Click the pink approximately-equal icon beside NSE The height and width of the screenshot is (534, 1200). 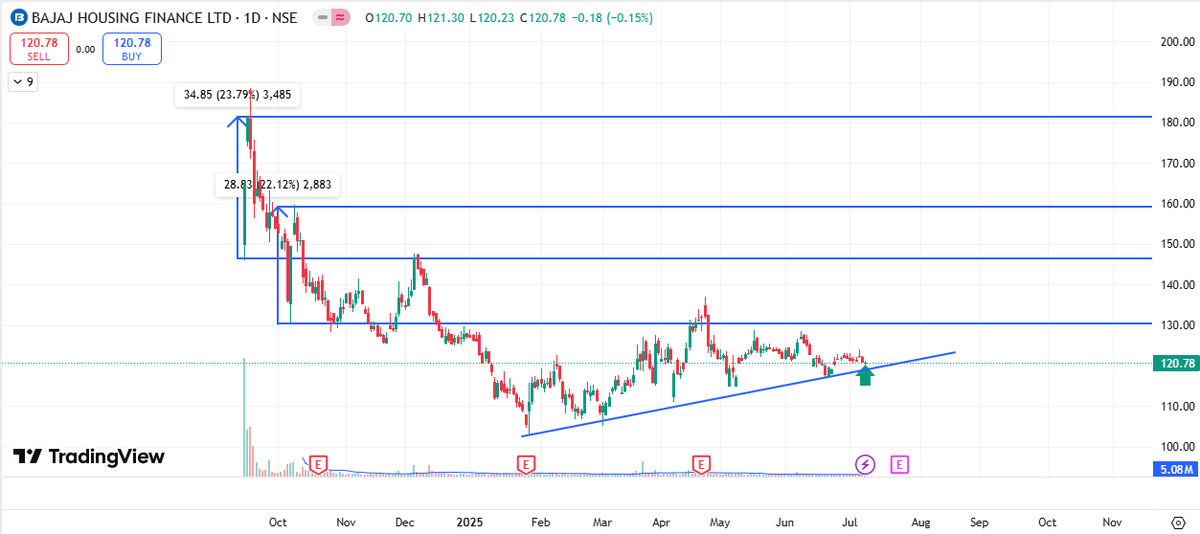(x=341, y=18)
